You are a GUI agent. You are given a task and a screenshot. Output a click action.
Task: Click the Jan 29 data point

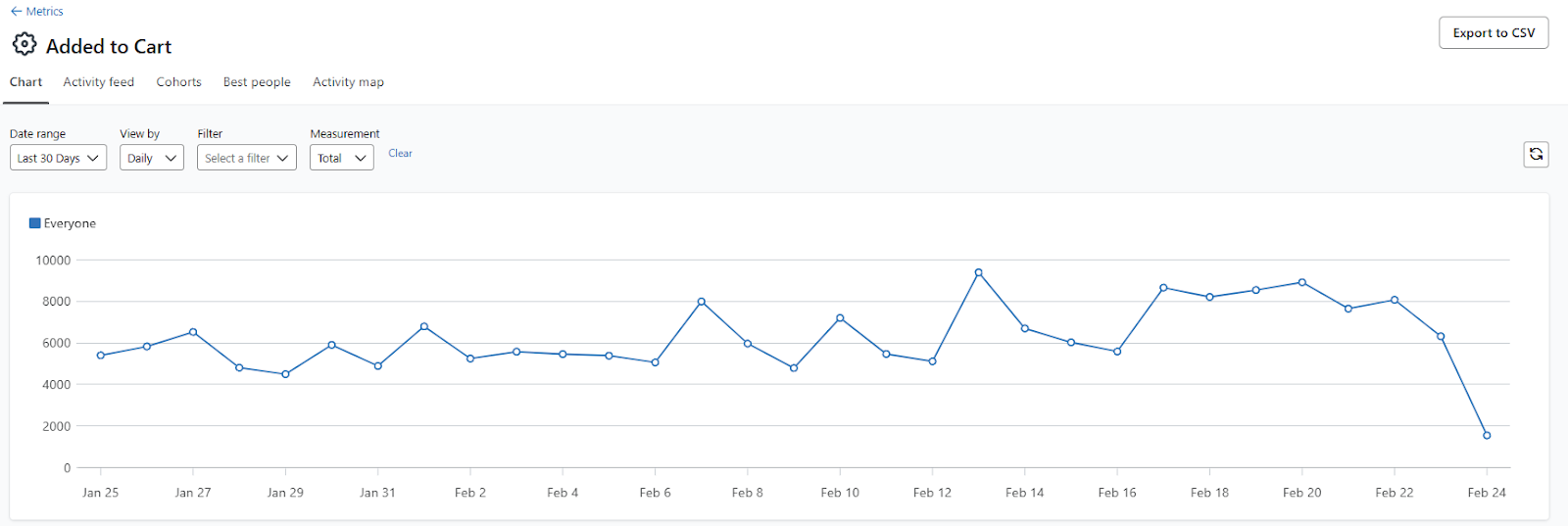click(285, 374)
